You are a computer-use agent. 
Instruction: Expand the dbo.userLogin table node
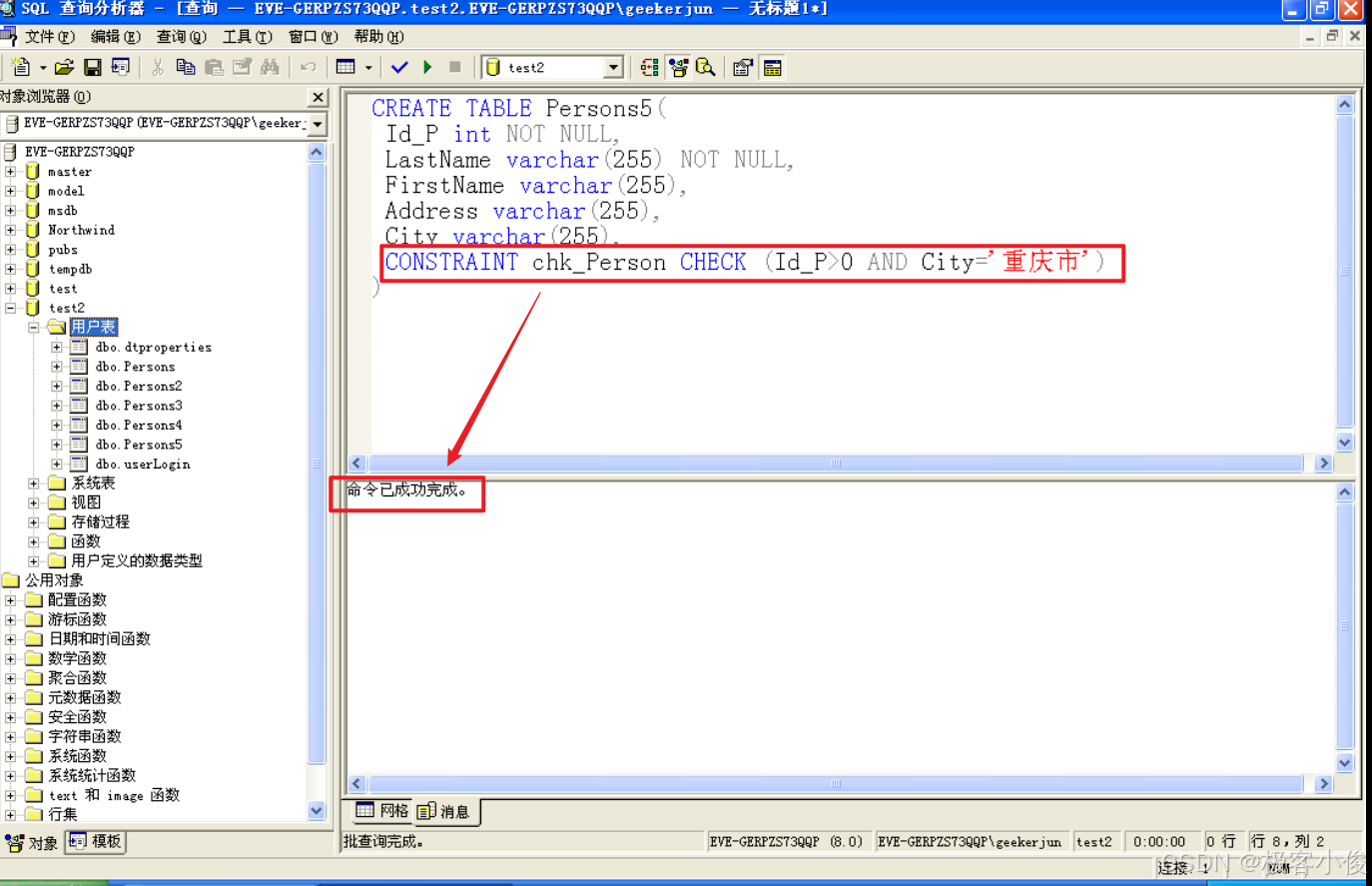57,463
